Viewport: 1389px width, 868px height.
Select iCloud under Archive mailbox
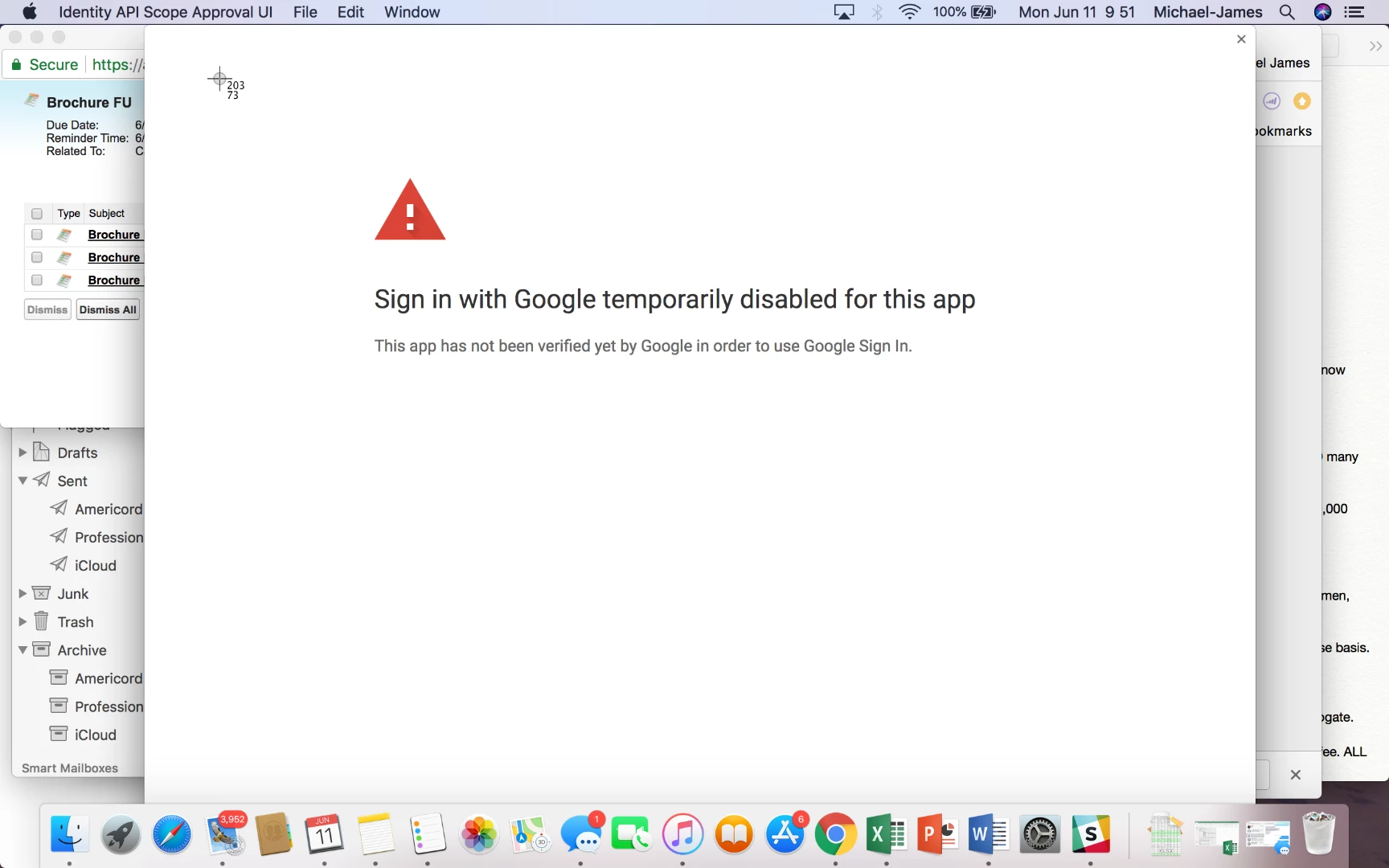pos(95,735)
